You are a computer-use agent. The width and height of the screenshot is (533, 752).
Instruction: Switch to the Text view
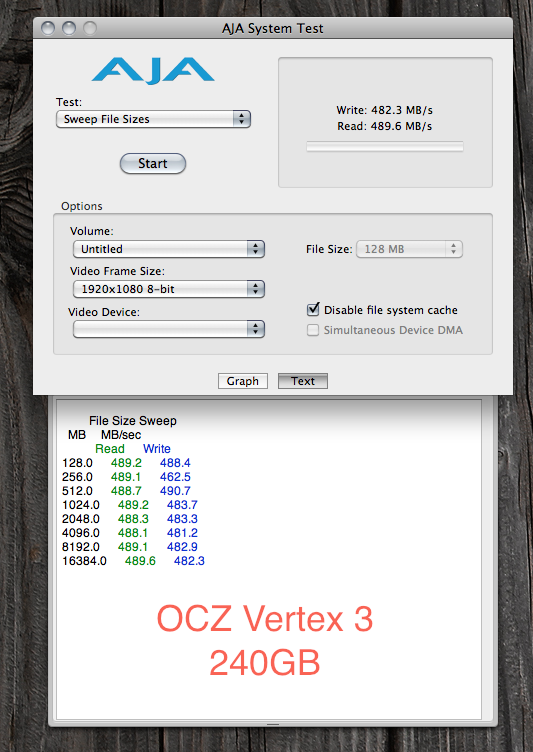coord(303,381)
